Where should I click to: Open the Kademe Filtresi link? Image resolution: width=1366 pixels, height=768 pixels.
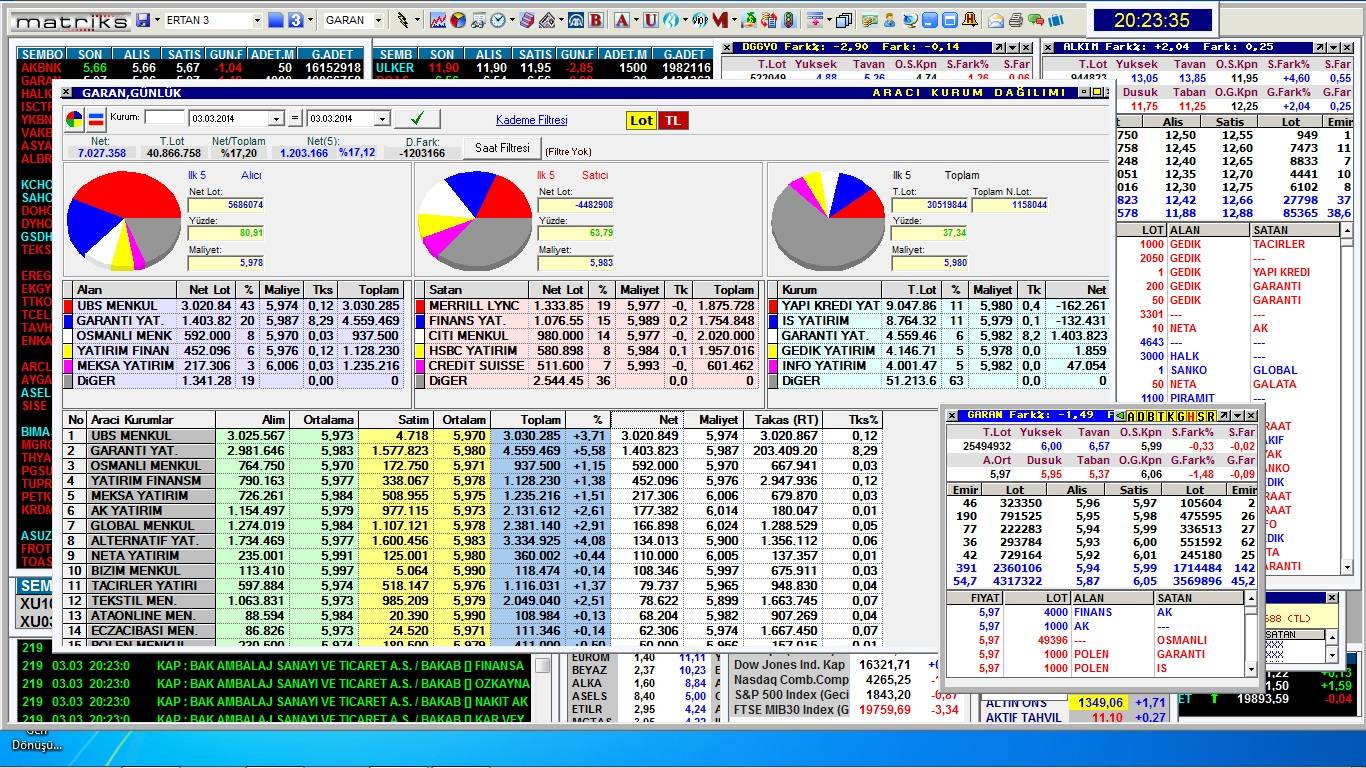(531, 120)
